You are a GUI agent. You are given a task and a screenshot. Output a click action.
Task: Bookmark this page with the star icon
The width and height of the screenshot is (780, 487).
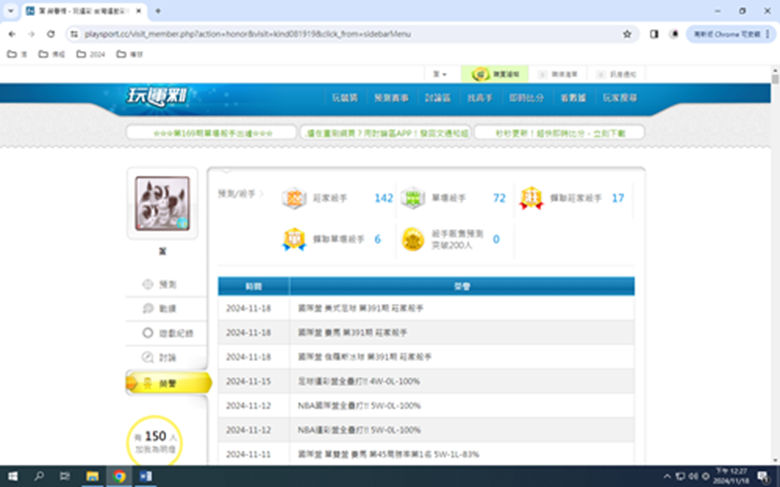pyautogui.click(x=627, y=33)
